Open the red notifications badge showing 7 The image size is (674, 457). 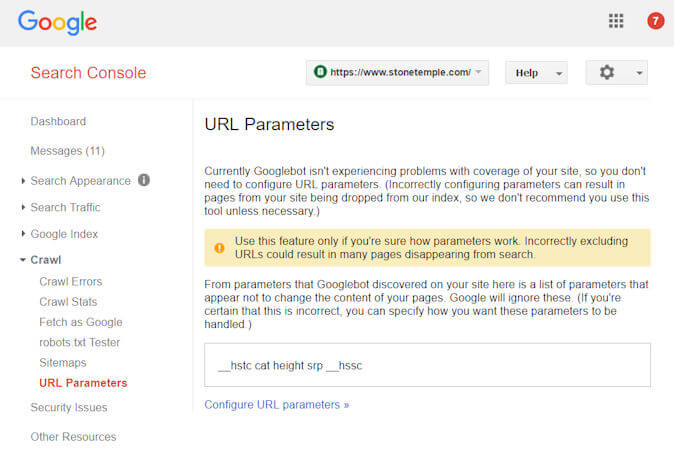tap(656, 21)
